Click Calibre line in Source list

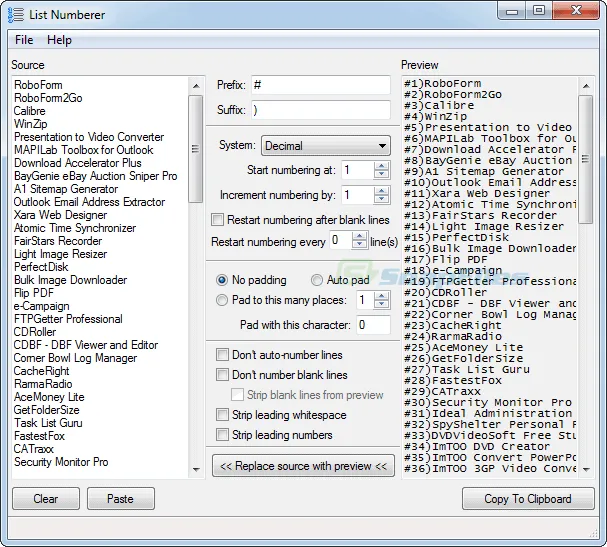pos(29,111)
